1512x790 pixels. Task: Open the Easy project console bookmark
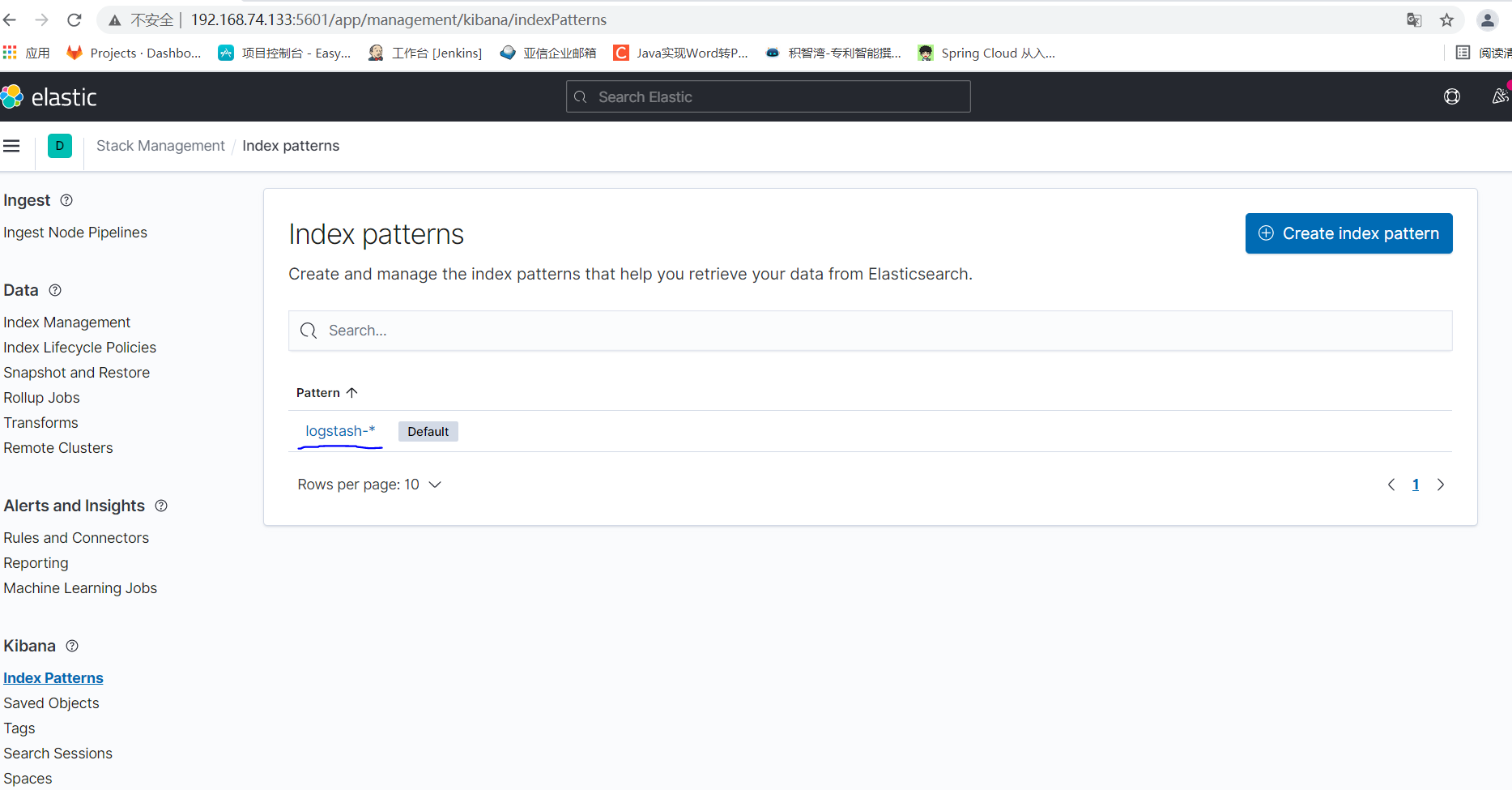284,53
